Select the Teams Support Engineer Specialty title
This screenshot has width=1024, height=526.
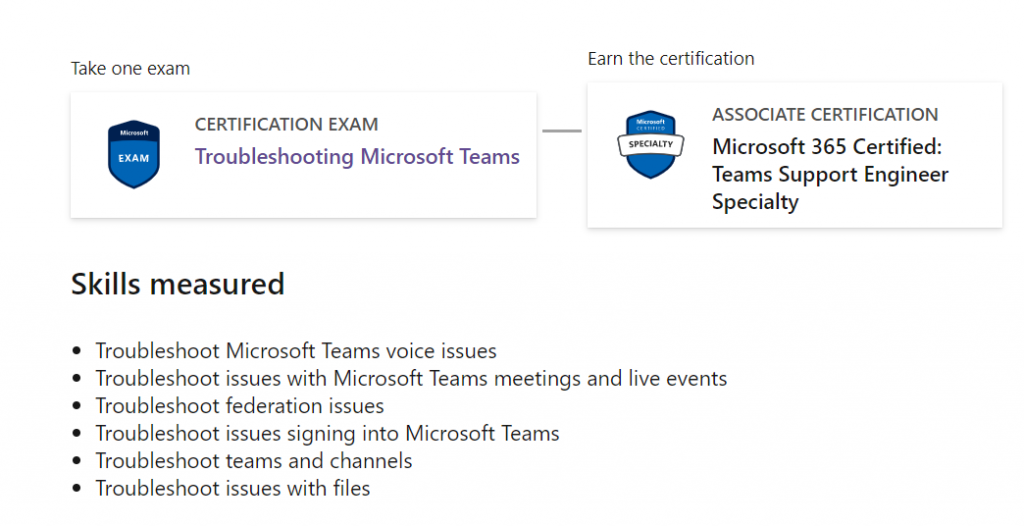(x=830, y=174)
